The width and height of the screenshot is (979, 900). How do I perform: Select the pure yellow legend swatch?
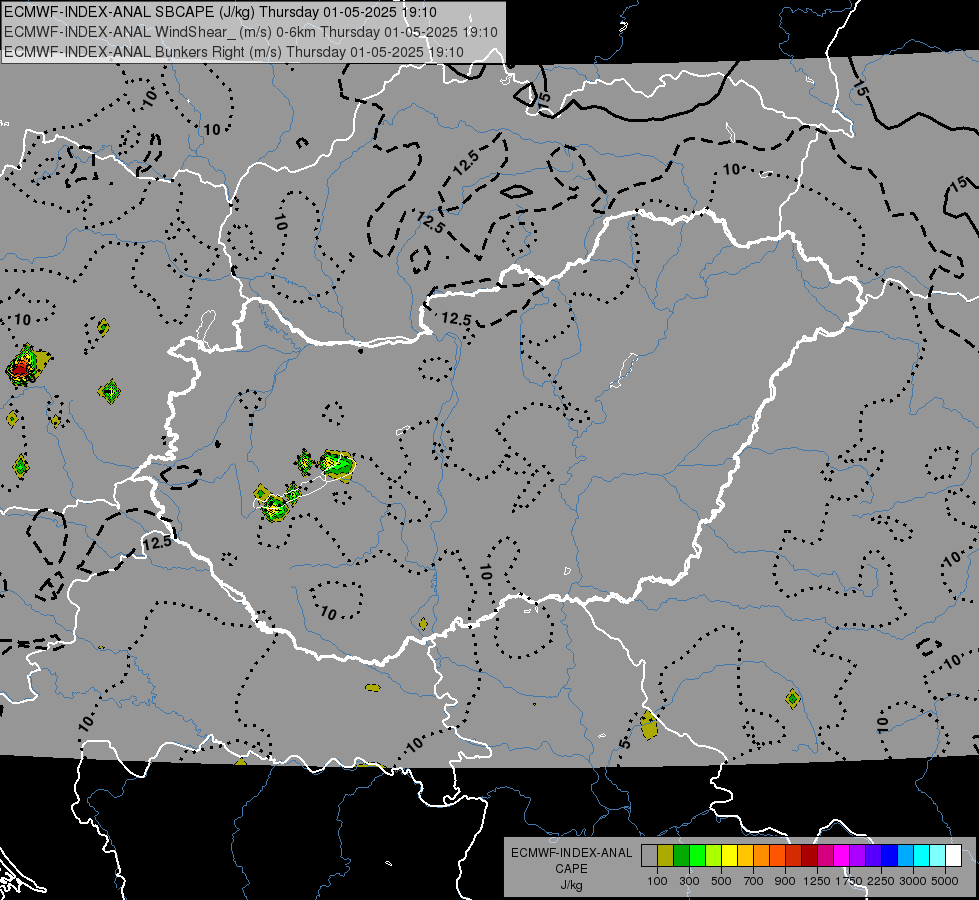(x=729, y=855)
